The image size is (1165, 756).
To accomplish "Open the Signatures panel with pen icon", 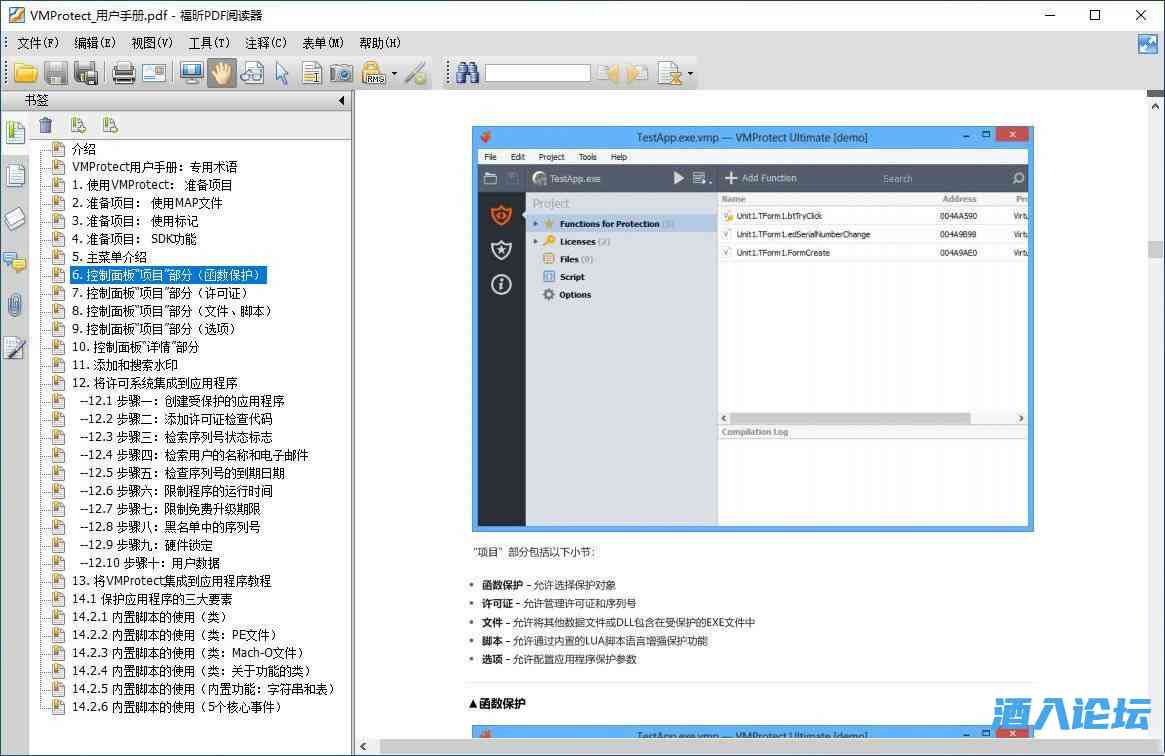I will [15, 348].
